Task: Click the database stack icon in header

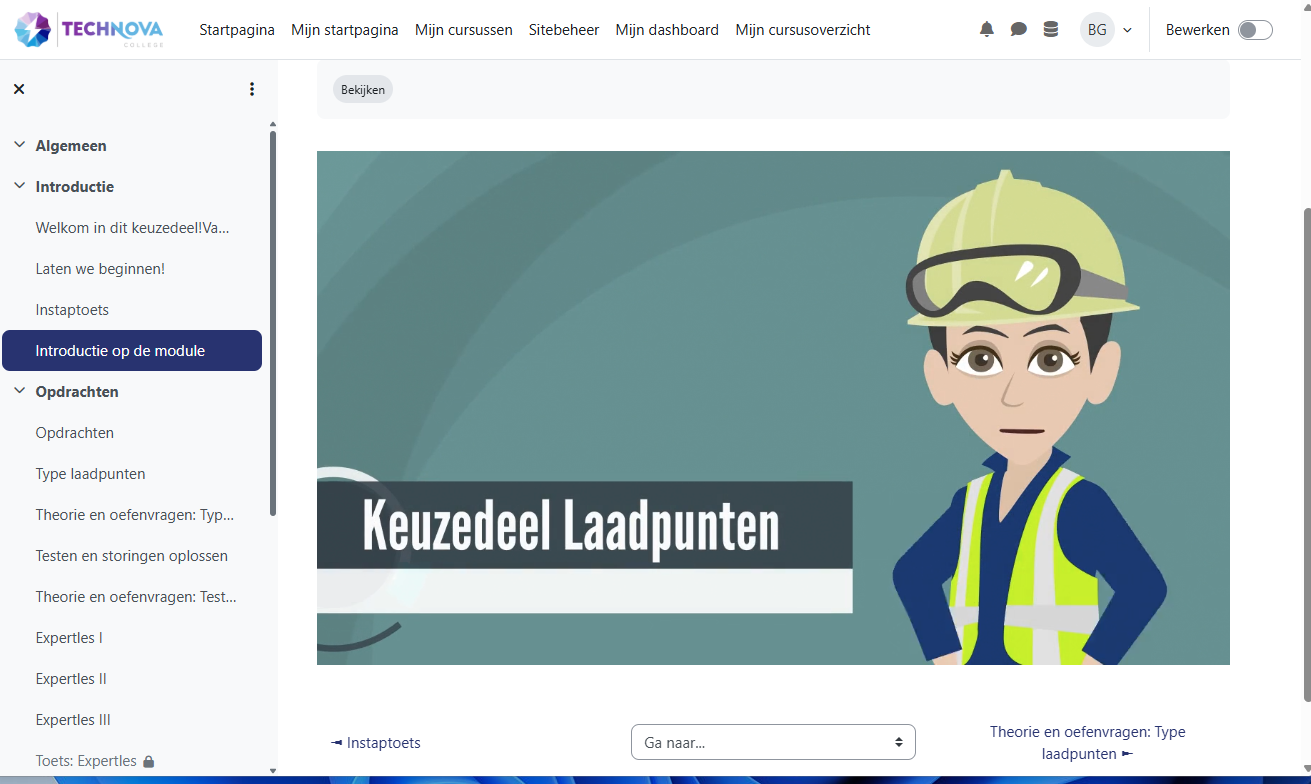Action: [1050, 30]
